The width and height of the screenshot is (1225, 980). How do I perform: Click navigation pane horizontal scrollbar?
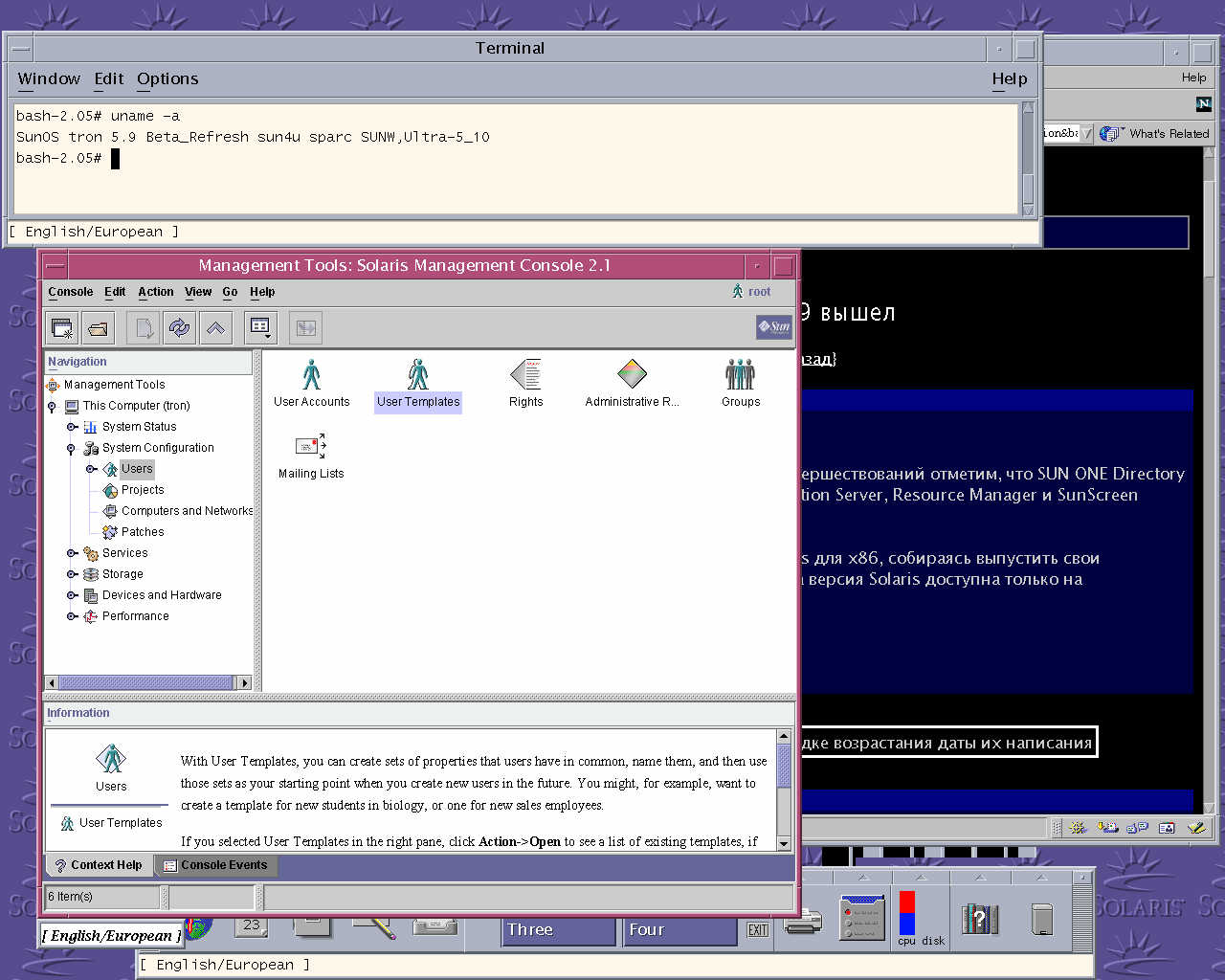coord(145,682)
